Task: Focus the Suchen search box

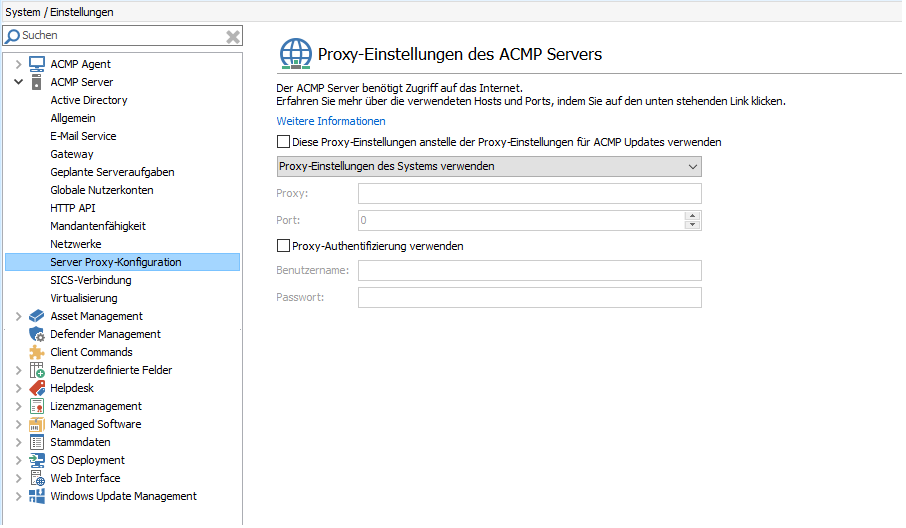Action: click(x=122, y=36)
